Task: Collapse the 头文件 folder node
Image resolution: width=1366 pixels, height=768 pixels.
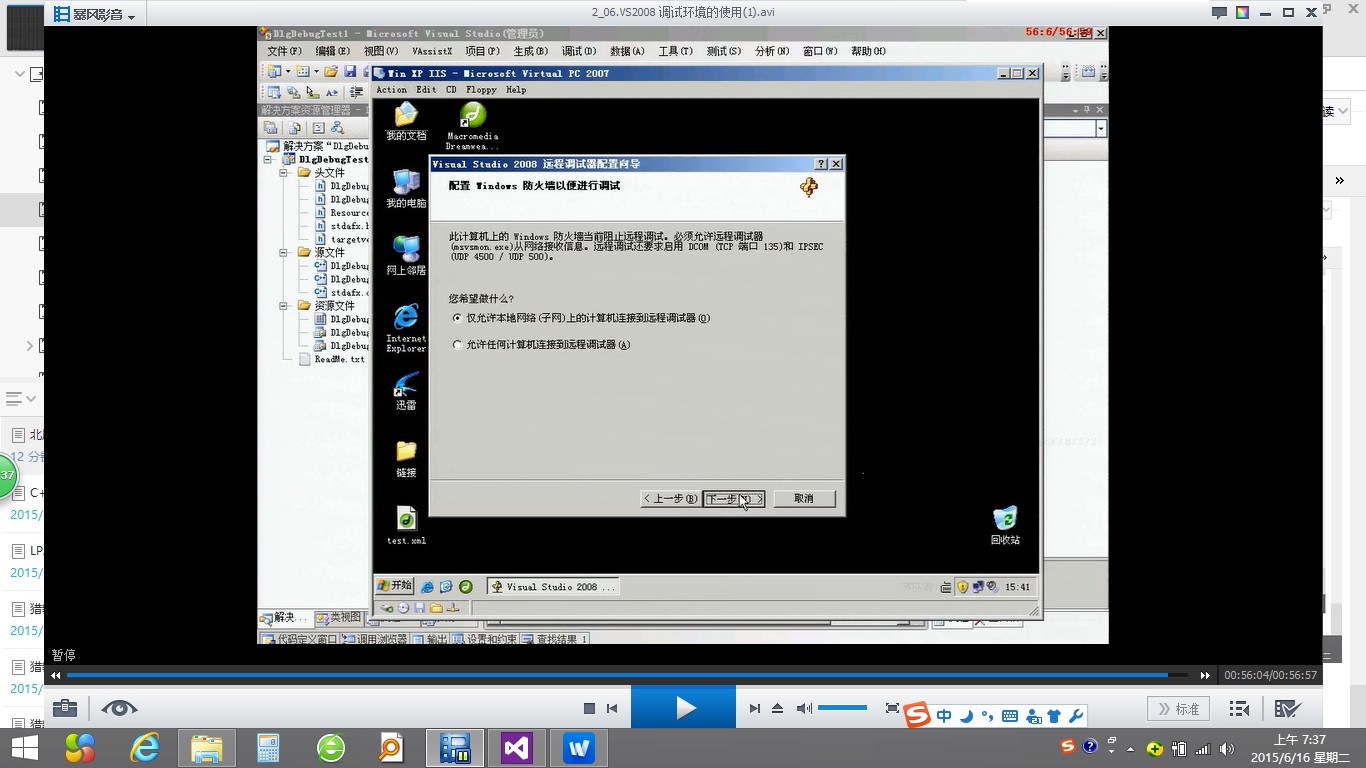Action: click(283, 172)
